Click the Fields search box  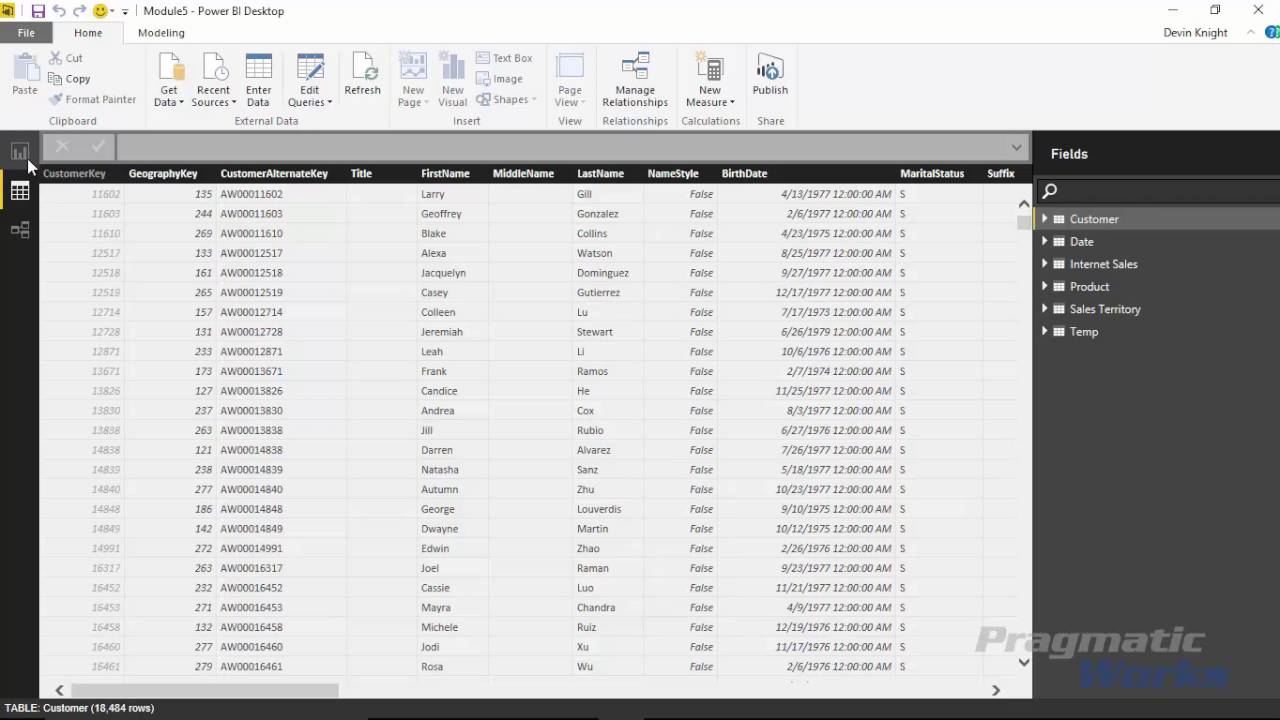[x=1160, y=191]
